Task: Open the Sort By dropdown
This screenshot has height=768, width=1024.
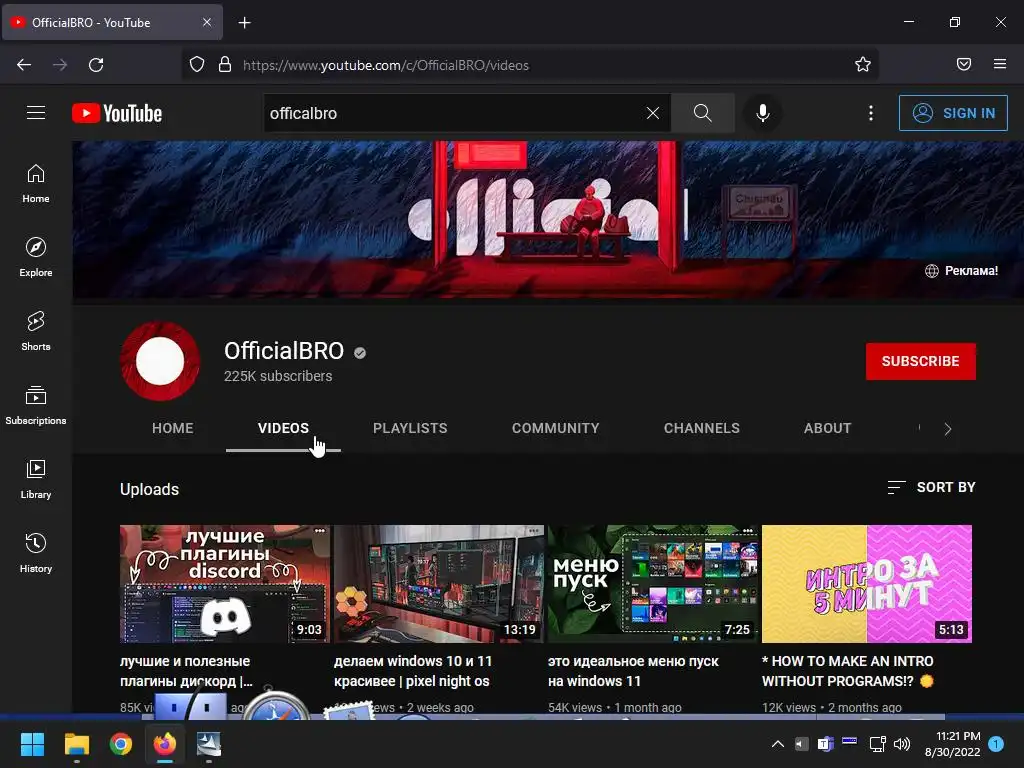Action: tap(931, 487)
